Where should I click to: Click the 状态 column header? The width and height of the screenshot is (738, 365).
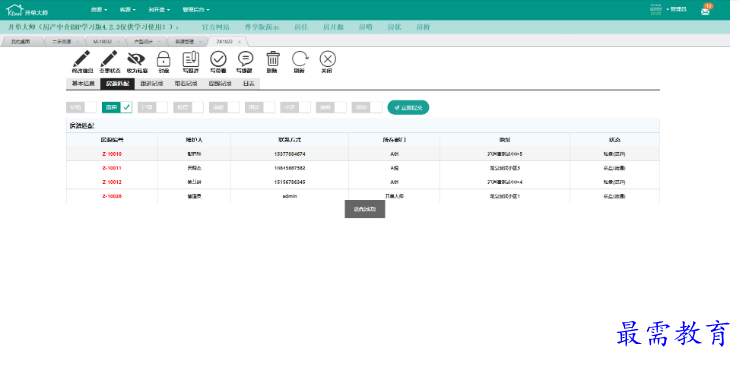(614, 140)
